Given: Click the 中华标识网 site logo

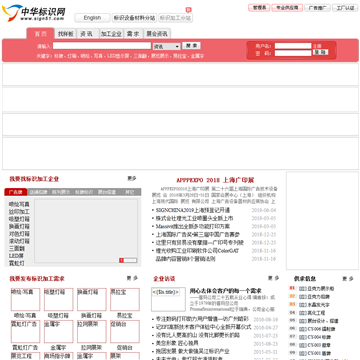Looking at the screenshot, I should [33, 13].
